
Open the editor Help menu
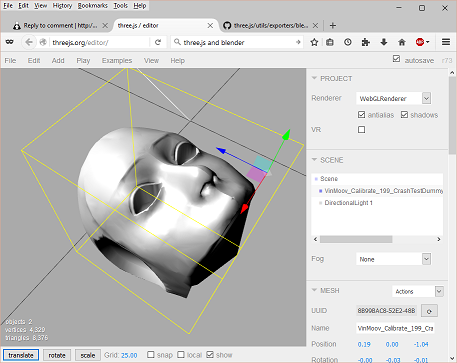(178, 60)
